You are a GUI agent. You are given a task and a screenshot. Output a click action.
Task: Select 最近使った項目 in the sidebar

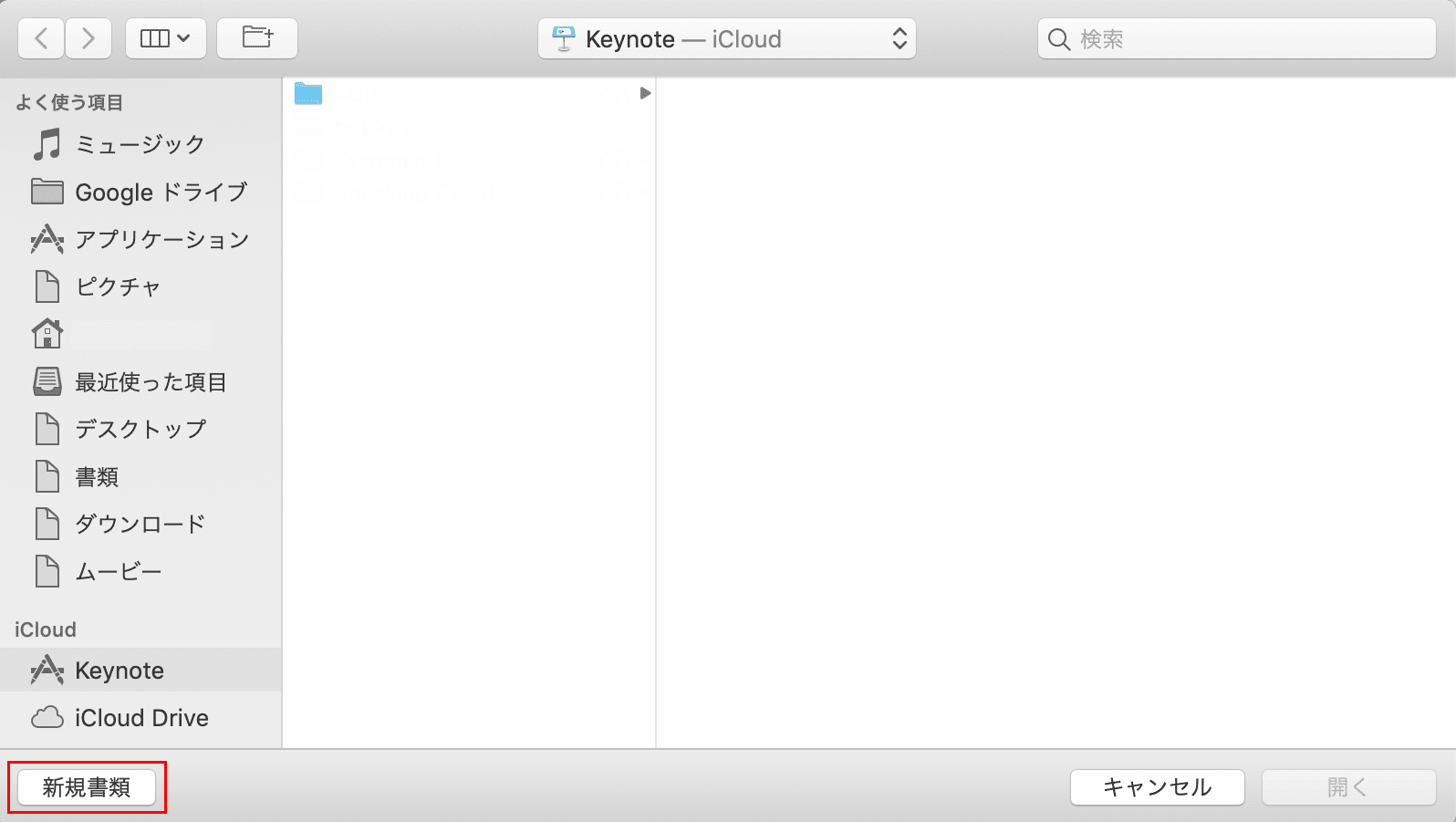tap(140, 381)
